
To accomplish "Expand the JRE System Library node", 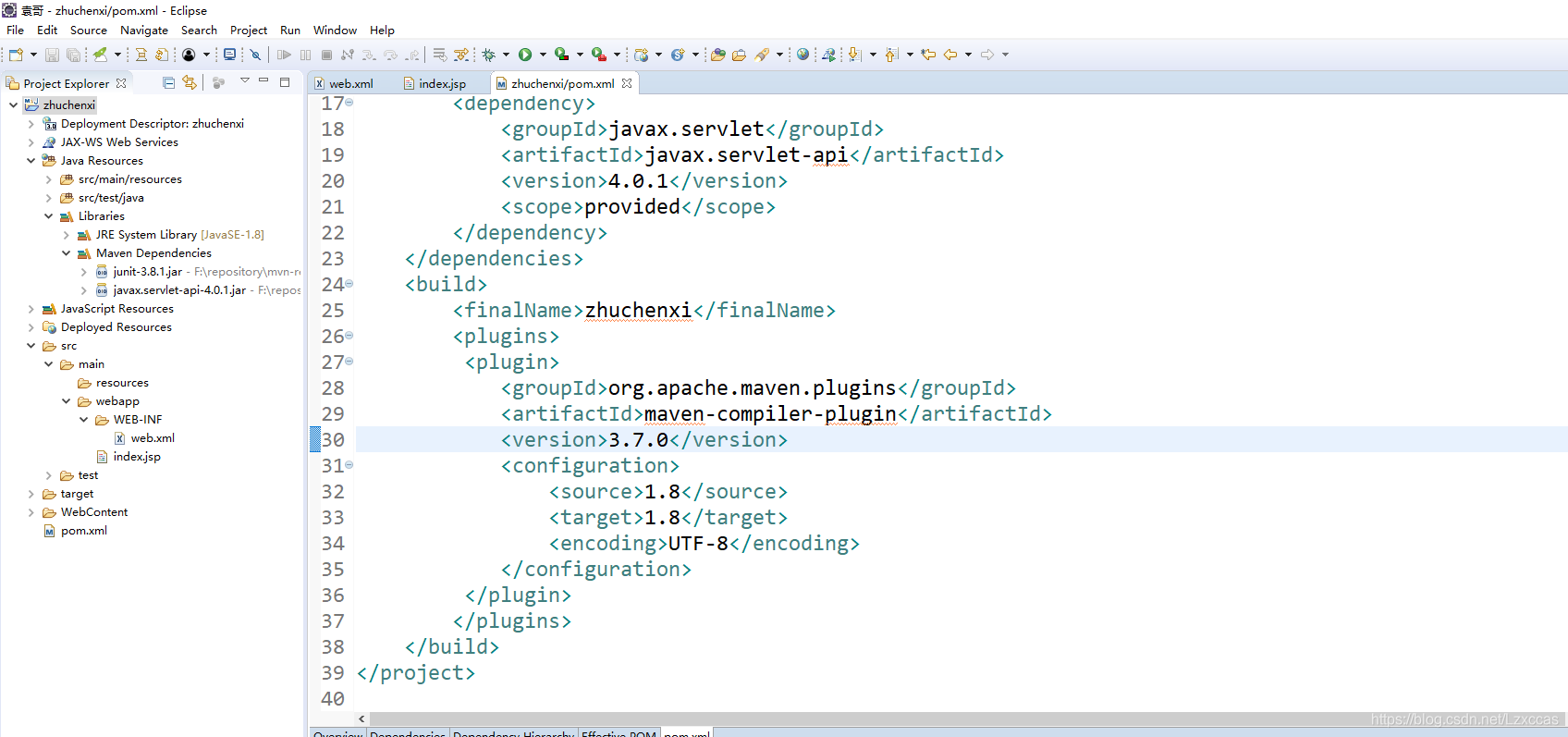I will 66,235.
